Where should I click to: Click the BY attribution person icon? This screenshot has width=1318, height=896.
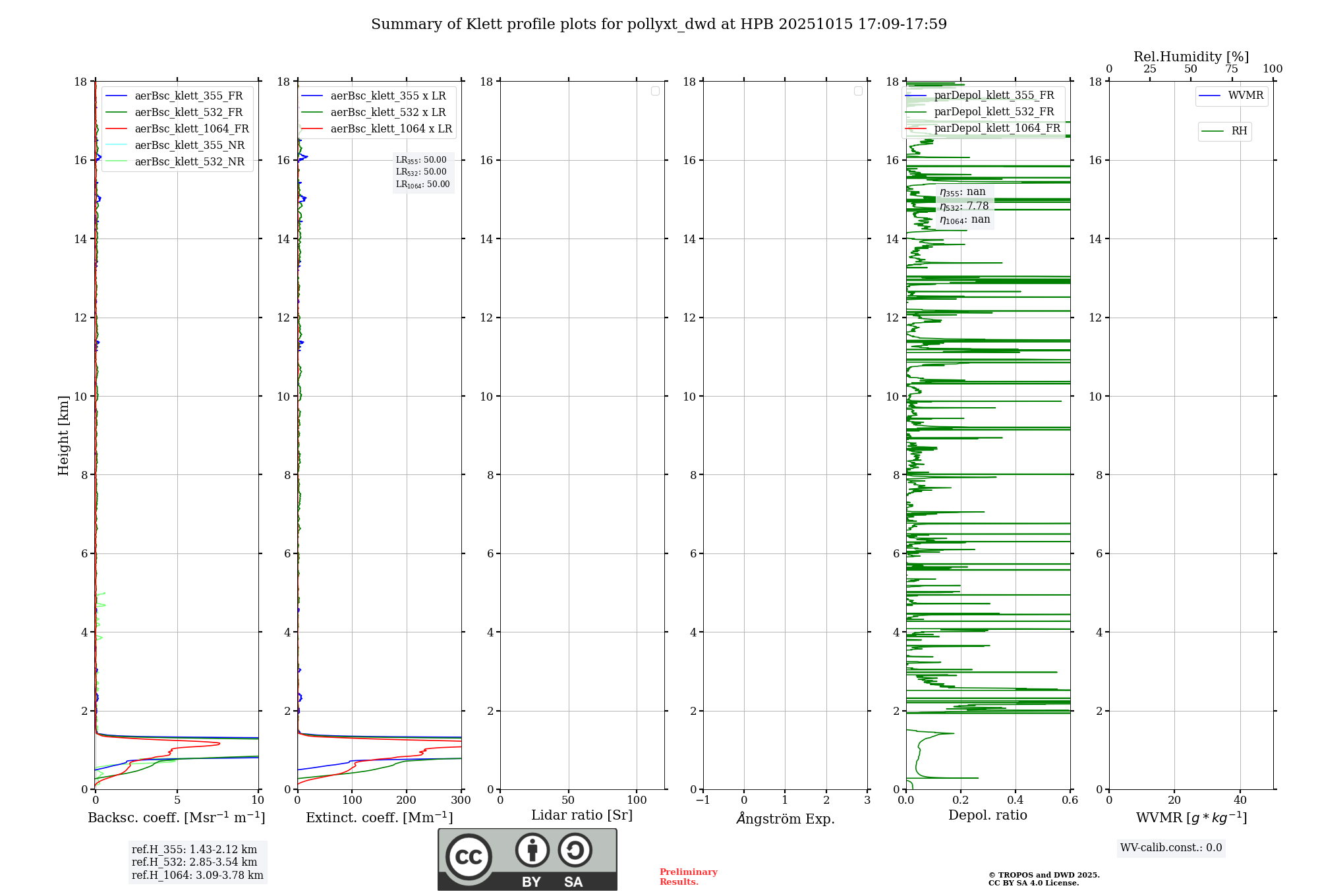532,850
